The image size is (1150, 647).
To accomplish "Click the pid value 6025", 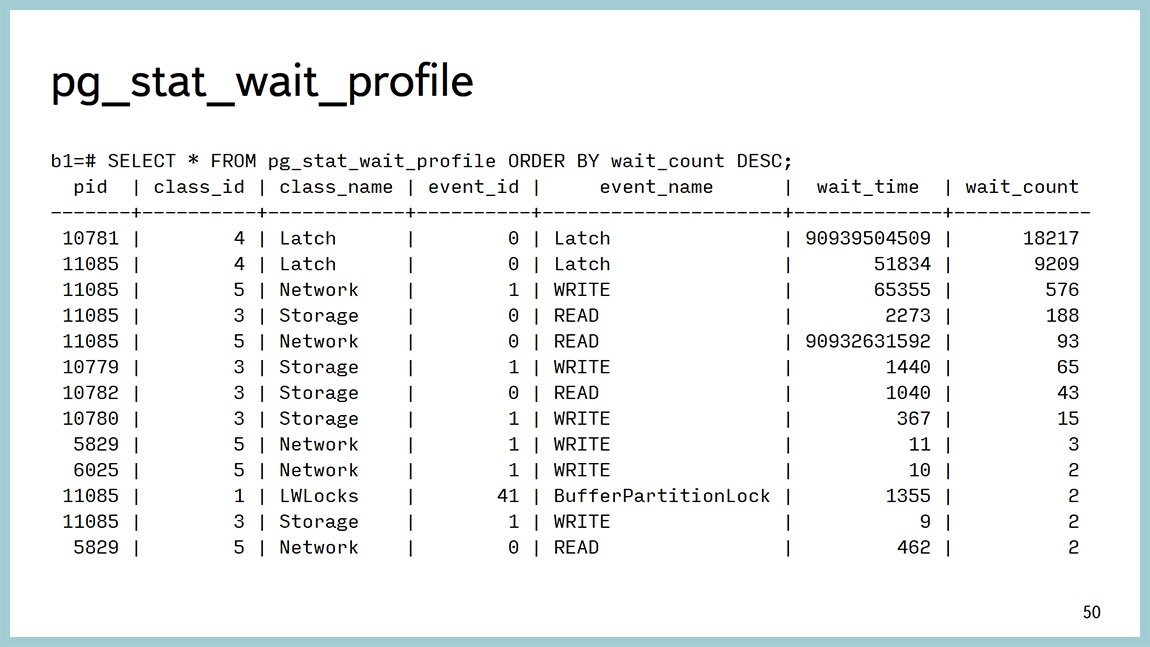I will (x=96, y=470).
